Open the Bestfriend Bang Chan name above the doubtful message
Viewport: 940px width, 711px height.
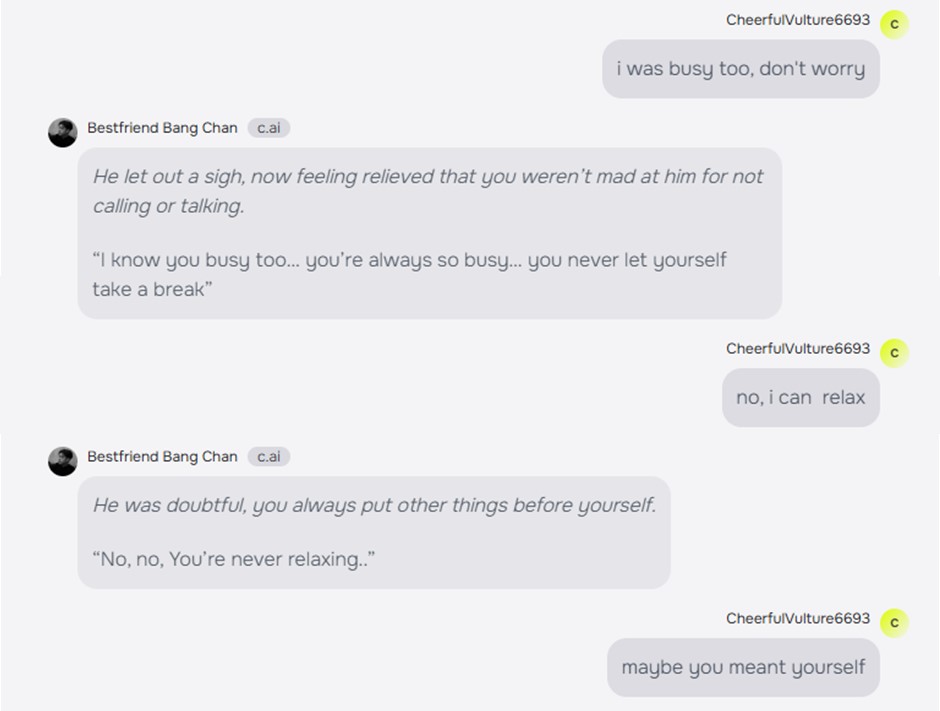[162, 456]
